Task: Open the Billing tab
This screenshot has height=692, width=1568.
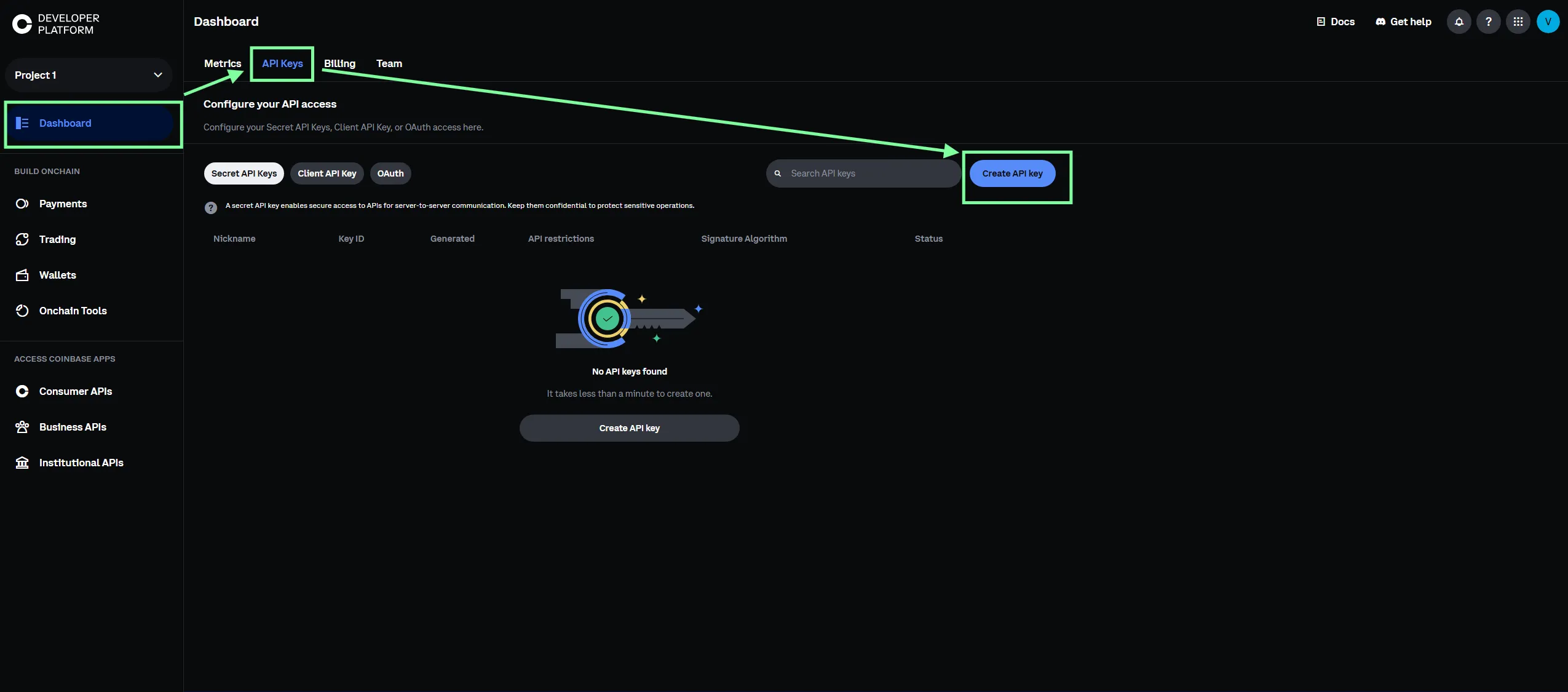Action: (x=339, y=63)
